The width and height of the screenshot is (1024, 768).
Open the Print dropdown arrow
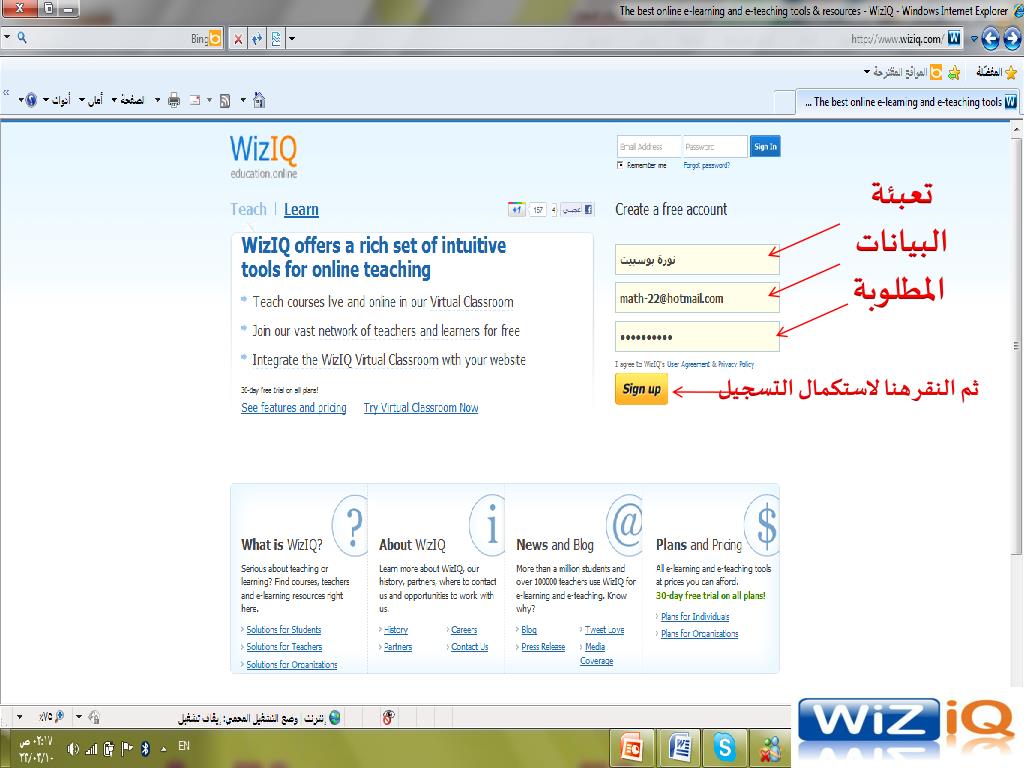point(157,100)
